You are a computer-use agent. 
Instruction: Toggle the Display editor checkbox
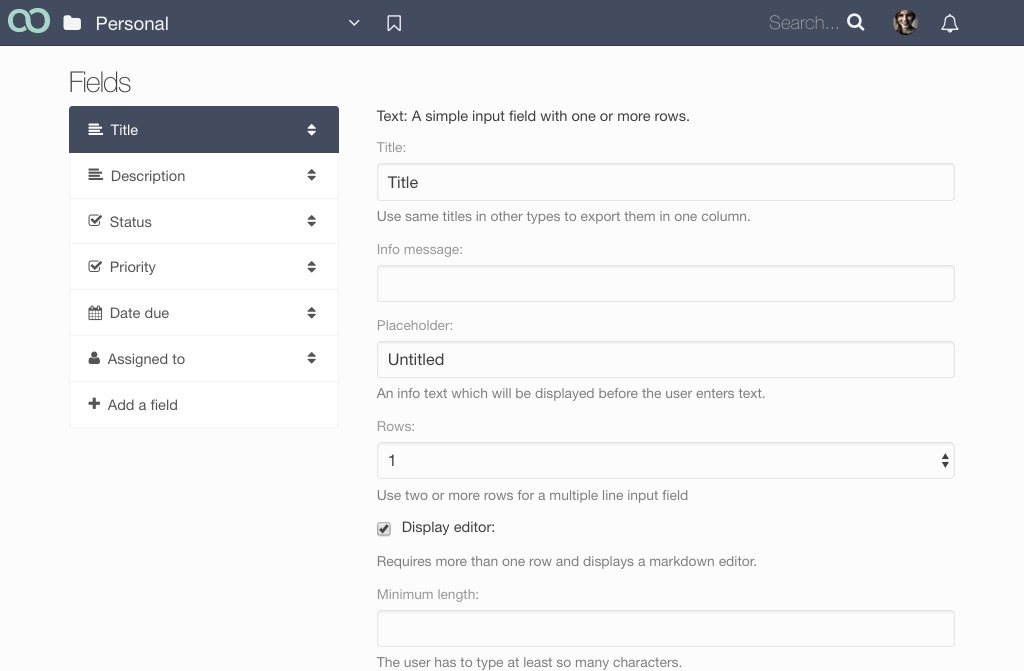coord(384,529)
